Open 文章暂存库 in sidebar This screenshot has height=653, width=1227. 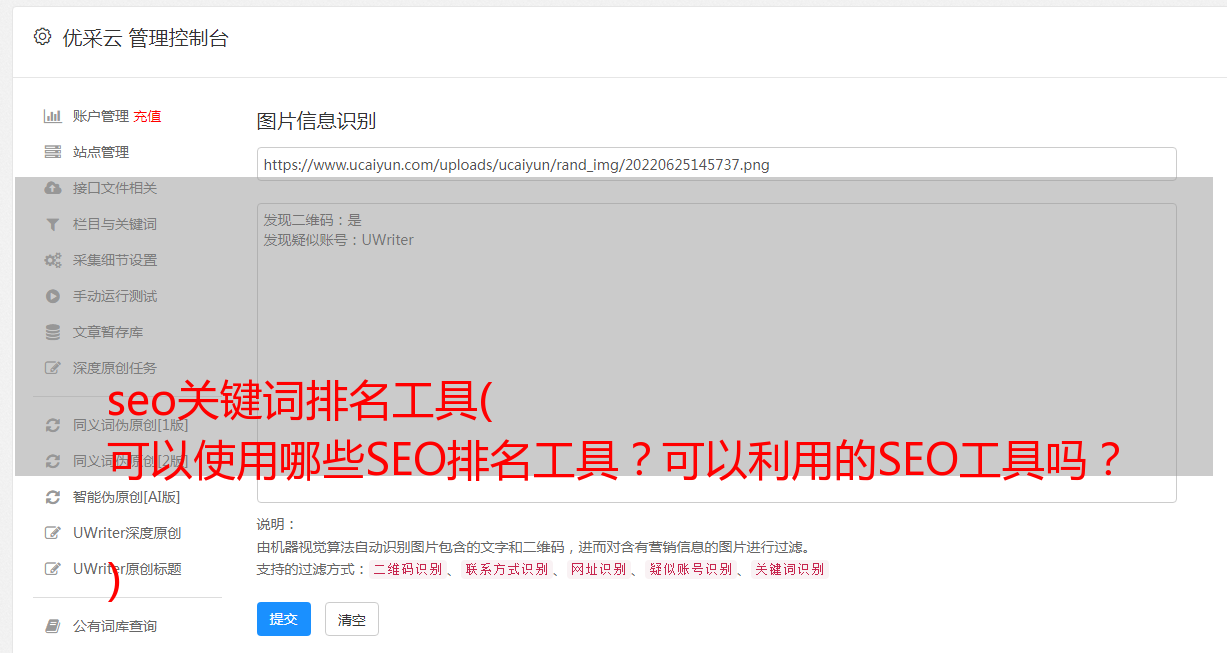point(108,332)
